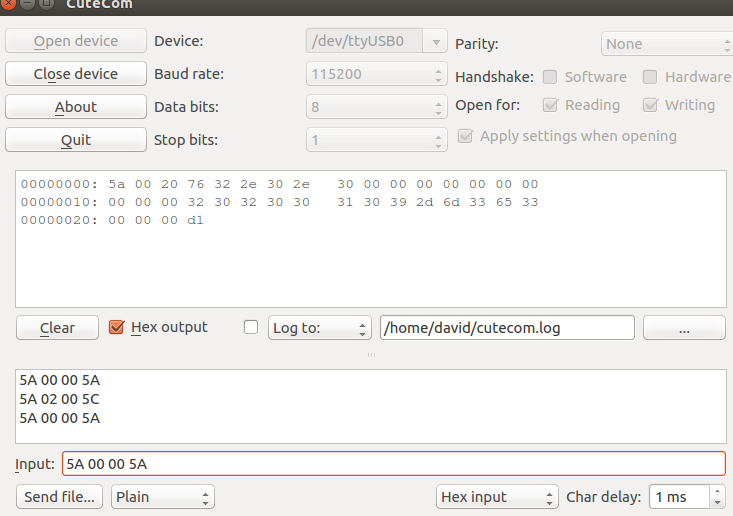Image resolution: width=733 pixels, height=516 pixels.
Task: Click the log file path field
Action: pos(507,328)
